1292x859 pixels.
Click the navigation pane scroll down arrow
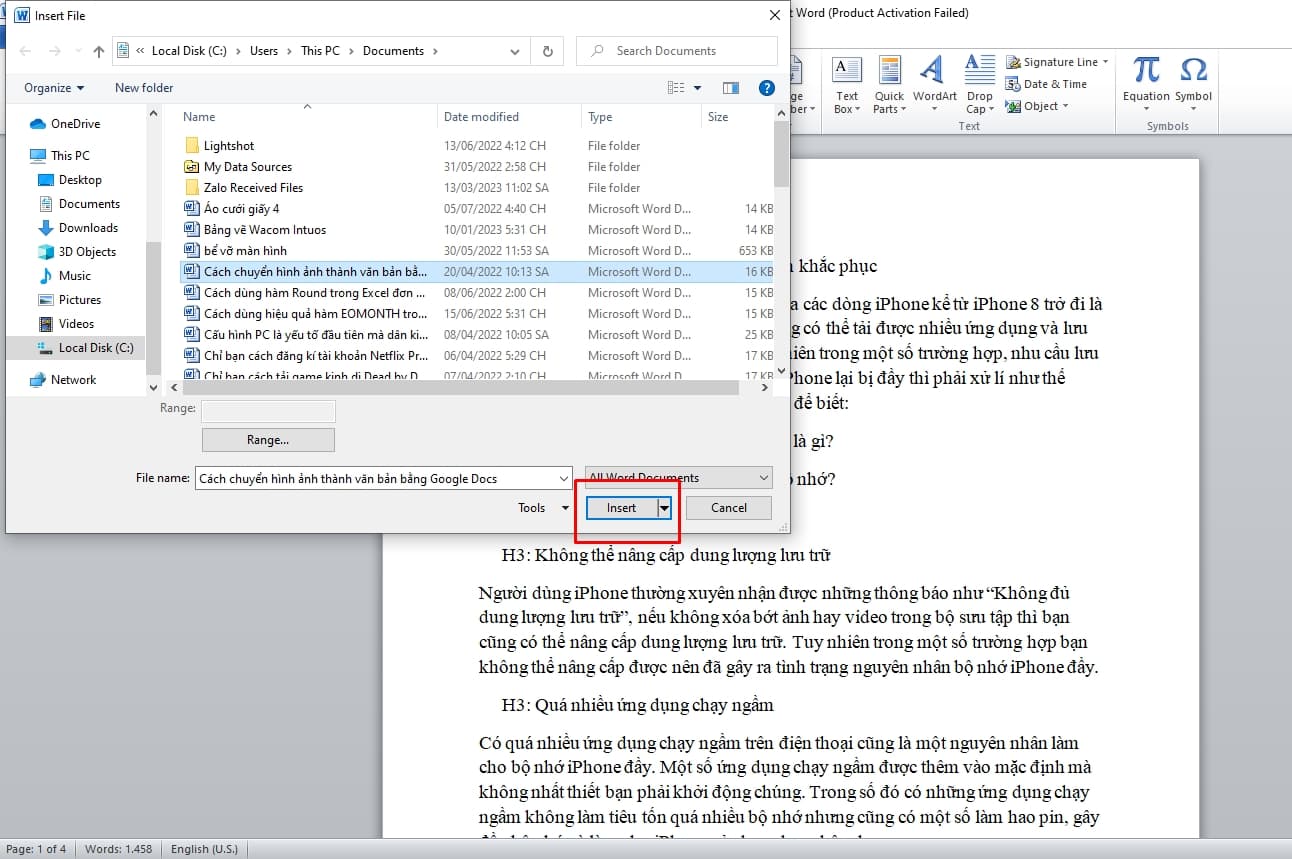click(x=153, y=387)
